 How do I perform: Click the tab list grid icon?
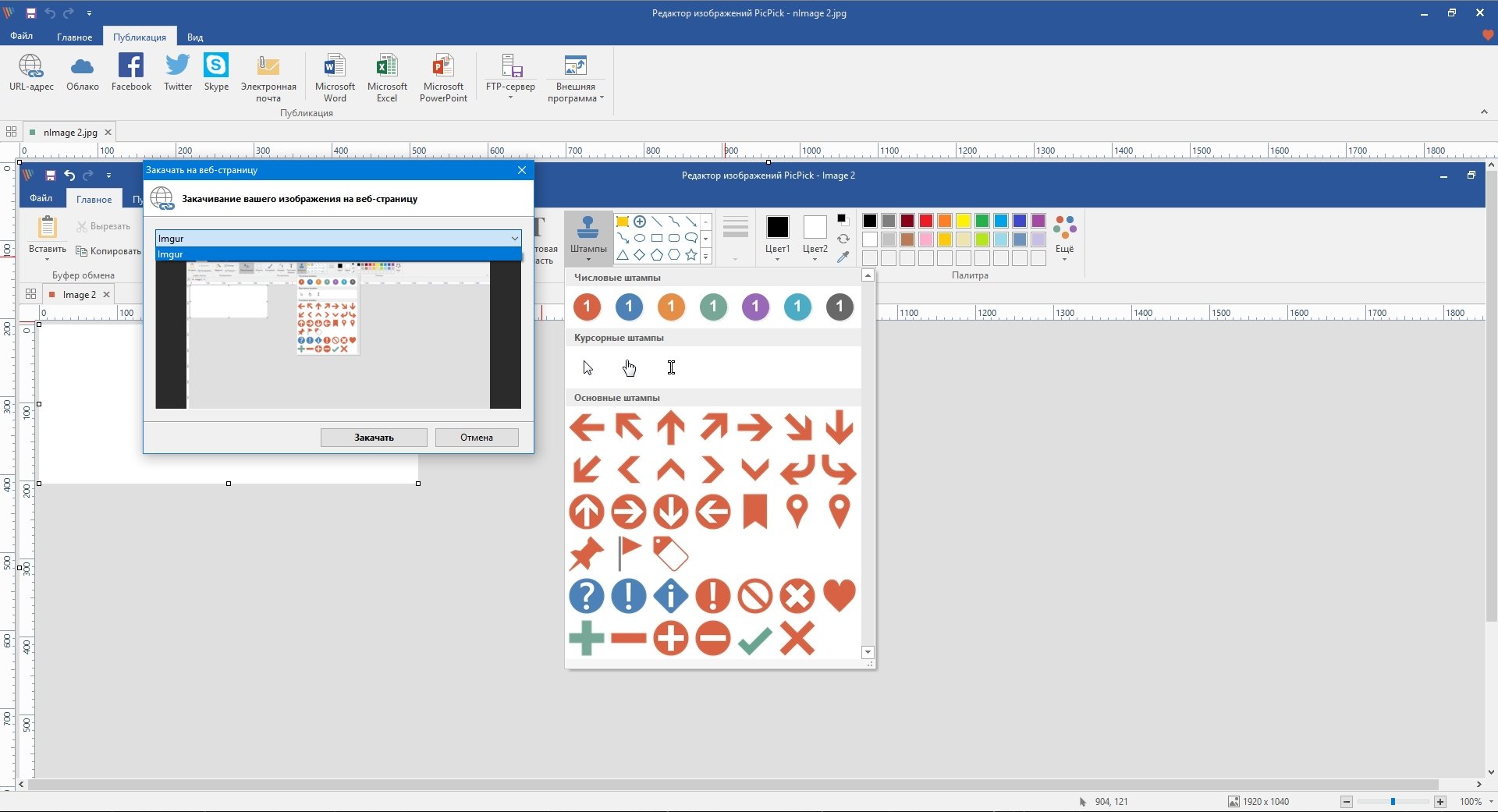pyautogui.click(x=11, y=132)
